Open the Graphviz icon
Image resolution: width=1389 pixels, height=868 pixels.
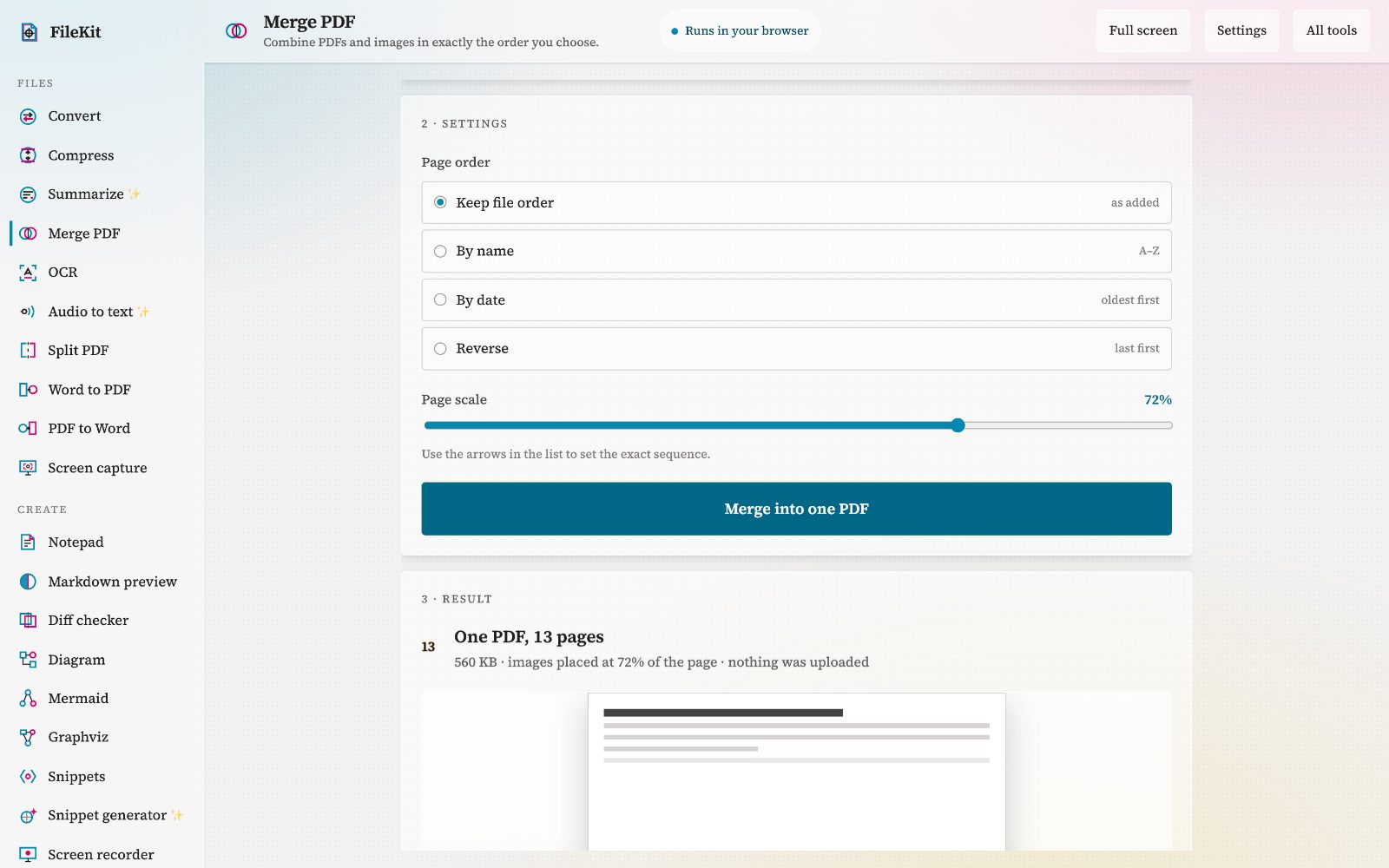tap(28, 738)
